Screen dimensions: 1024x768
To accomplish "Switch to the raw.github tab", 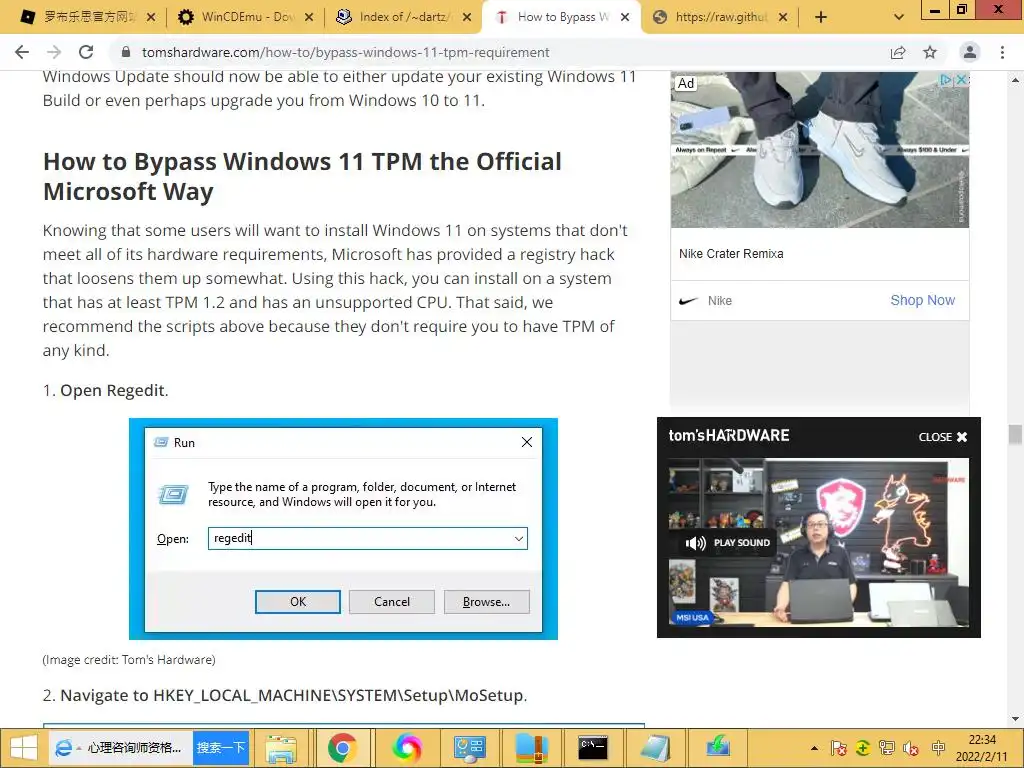I will point(712,17).
